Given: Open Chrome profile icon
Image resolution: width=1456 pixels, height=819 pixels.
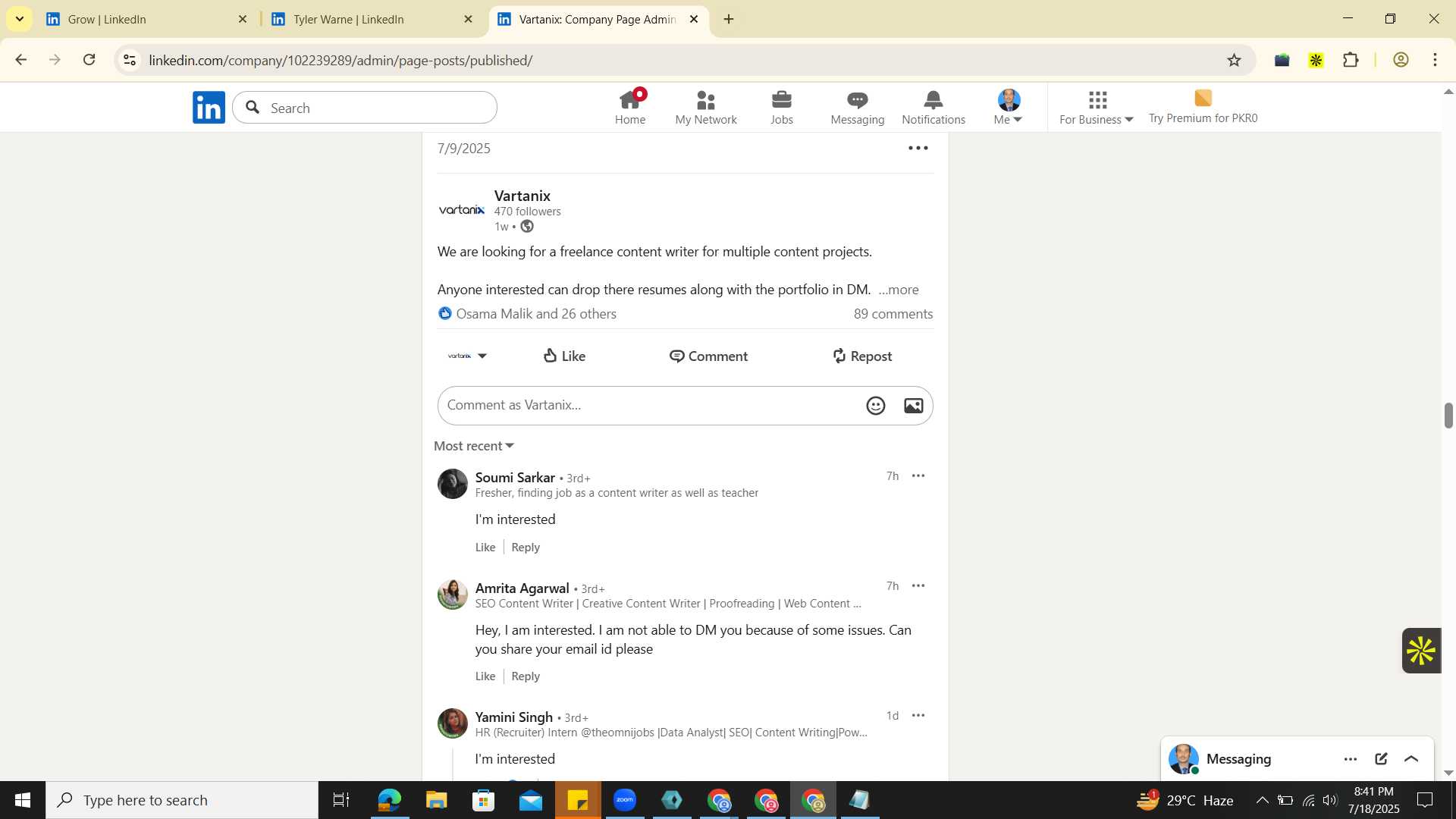Looking at the screenshot, I should click(1401, 60).
